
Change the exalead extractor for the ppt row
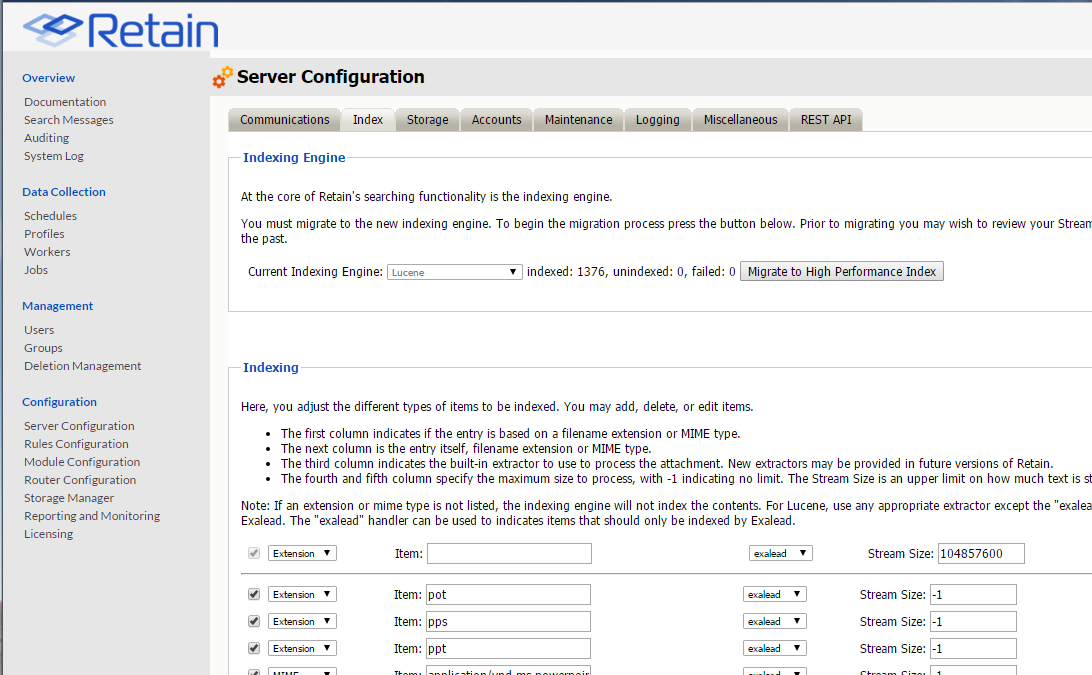[774, 649]
